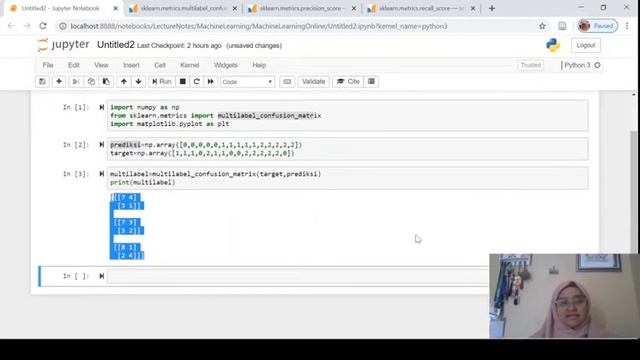Open the Edit menu

[x=74, y=65]
